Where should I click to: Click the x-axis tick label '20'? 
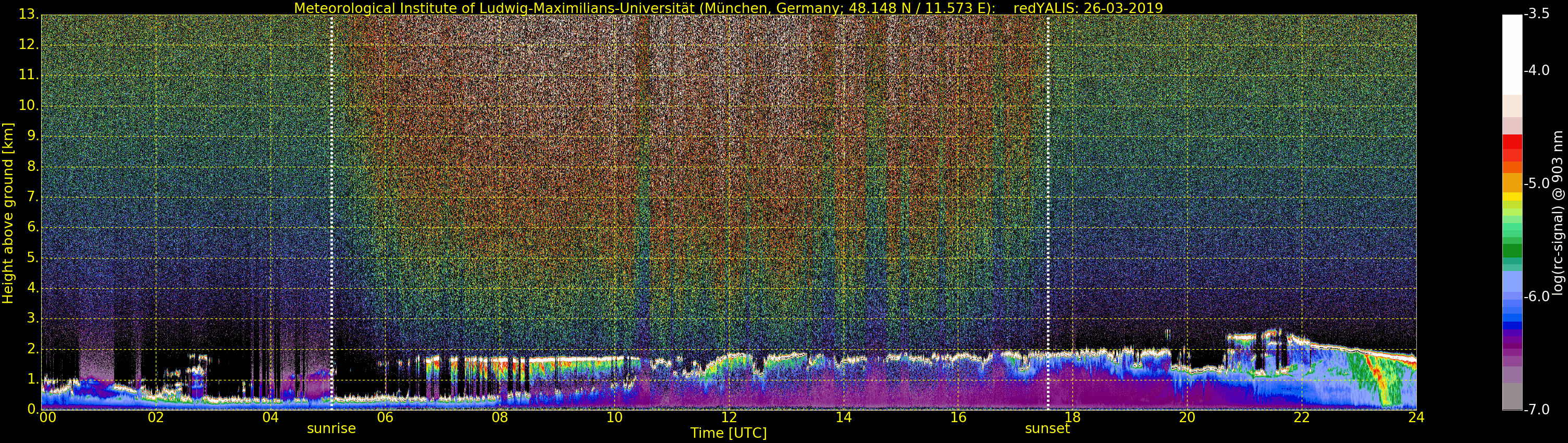(x=1187, y=417)
